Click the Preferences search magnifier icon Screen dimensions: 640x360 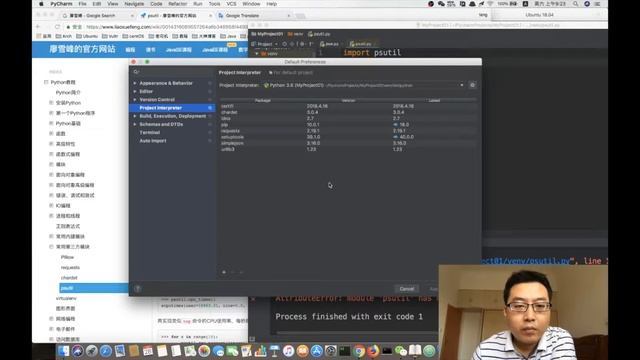pos(136,72)
